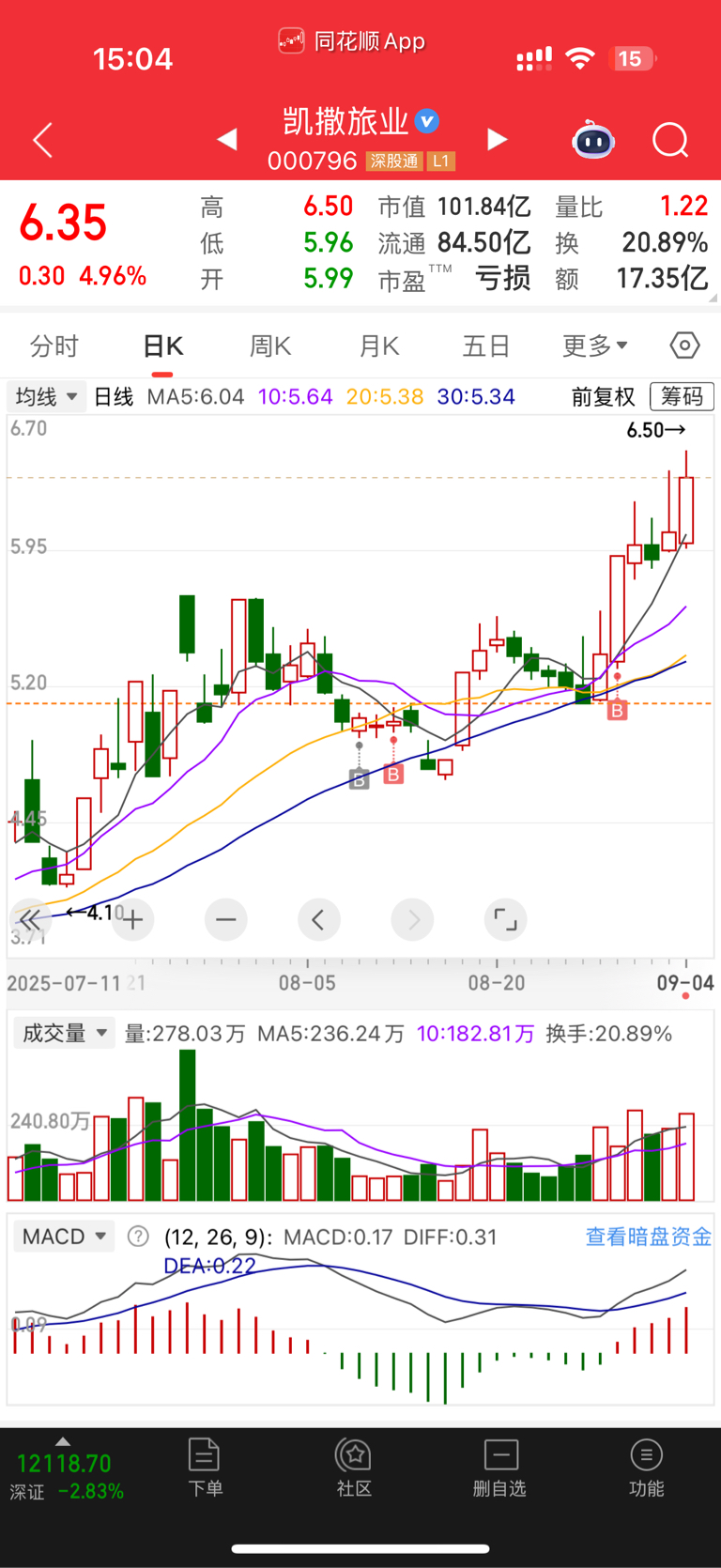Tap the L1 level tag
721x1568 pixels.
[x=441, y=161]
